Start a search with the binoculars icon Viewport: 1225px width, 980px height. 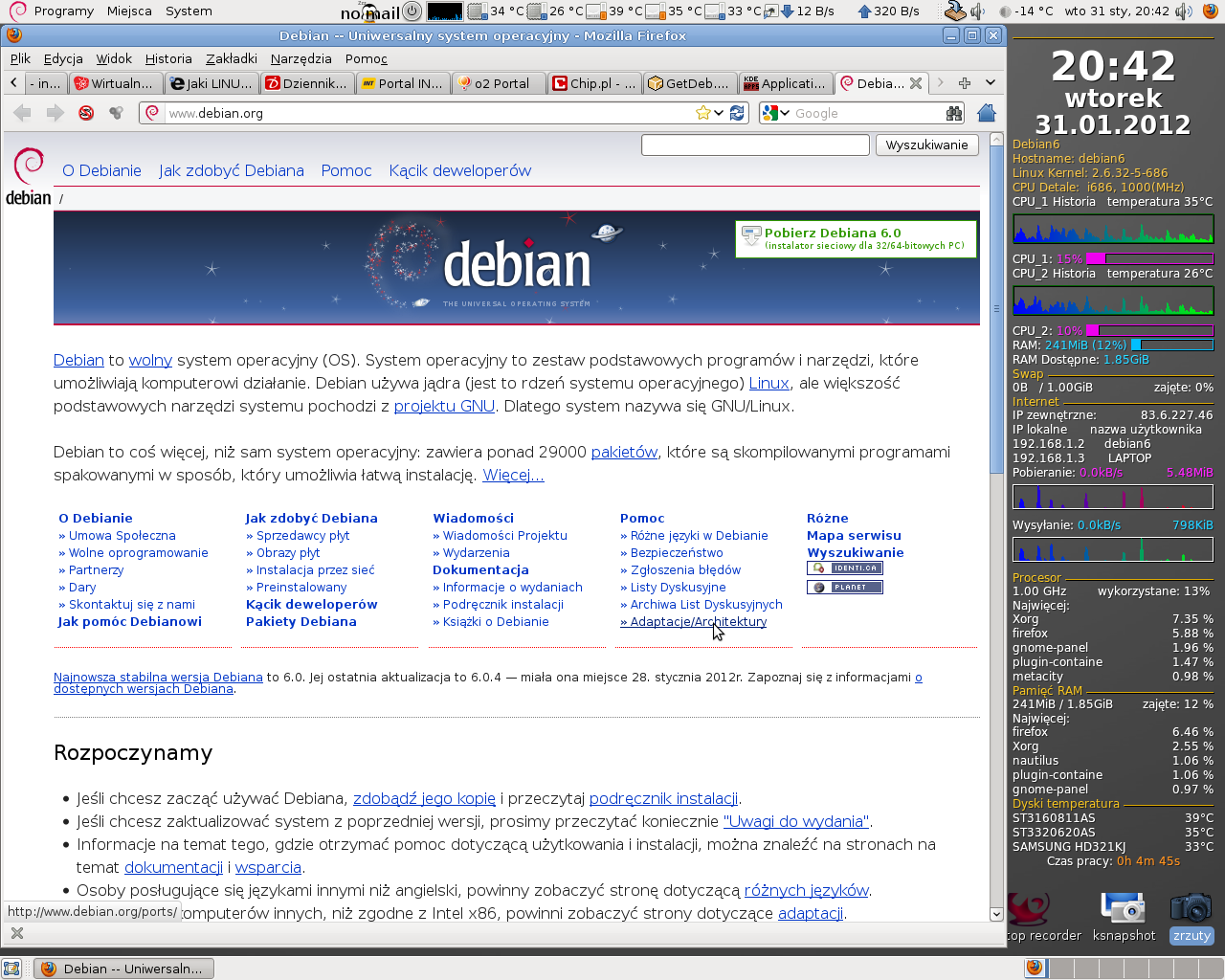point(953,113)
